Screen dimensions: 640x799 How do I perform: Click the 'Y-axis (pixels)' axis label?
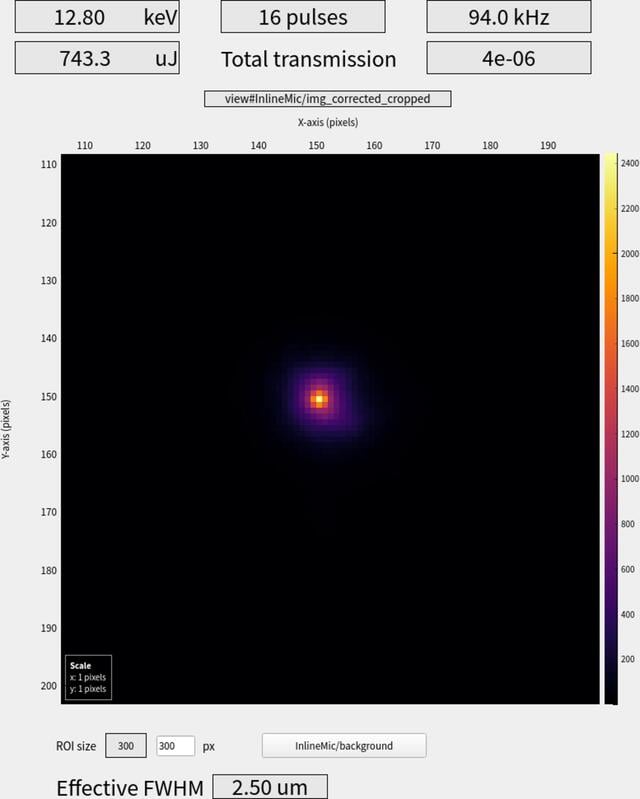tap(6, 429)
